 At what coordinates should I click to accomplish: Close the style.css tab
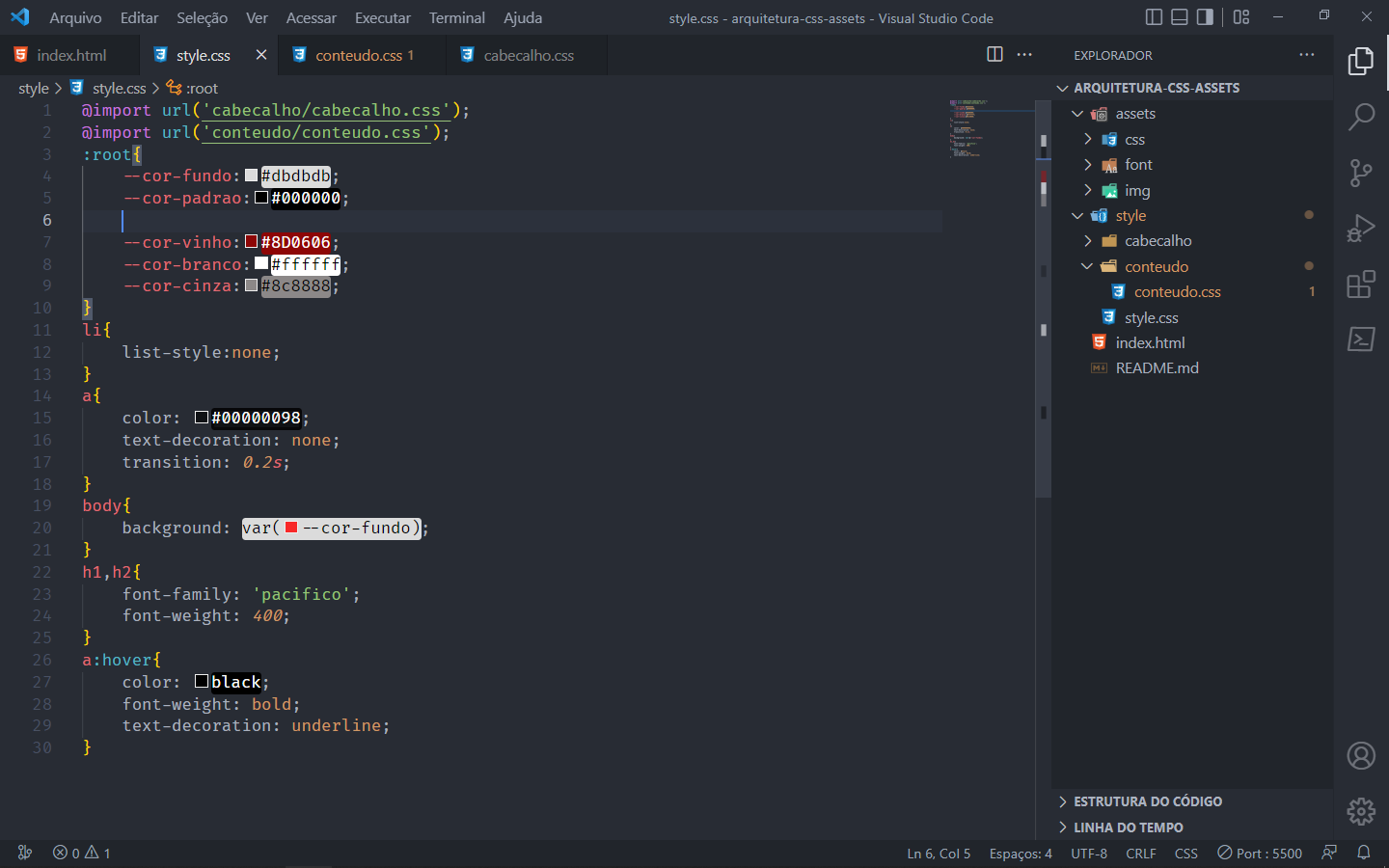tap(261, 55)
